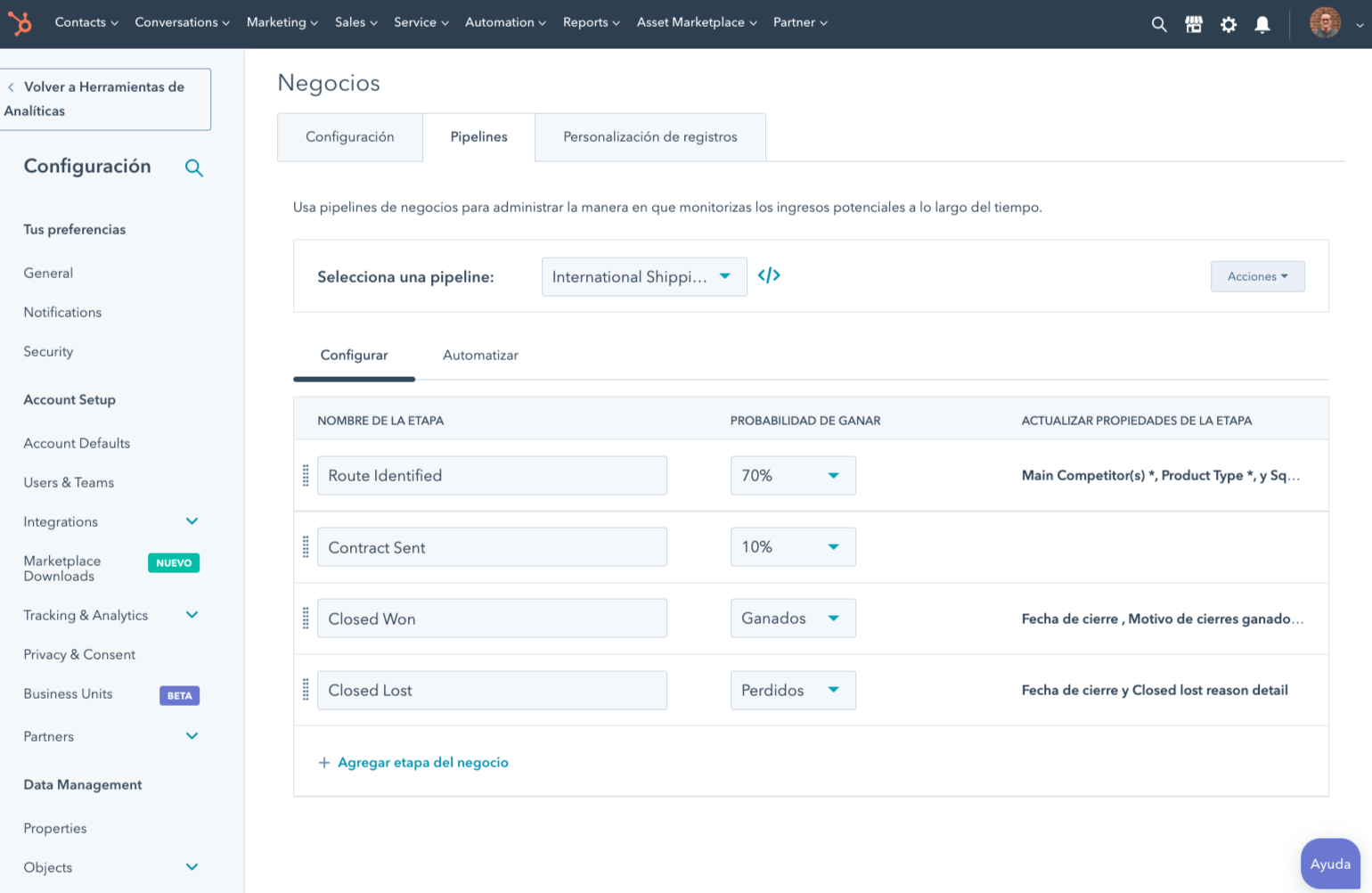Open Marketplace Downloads settings
1372x893 pixels.
(x=62, y=569)
